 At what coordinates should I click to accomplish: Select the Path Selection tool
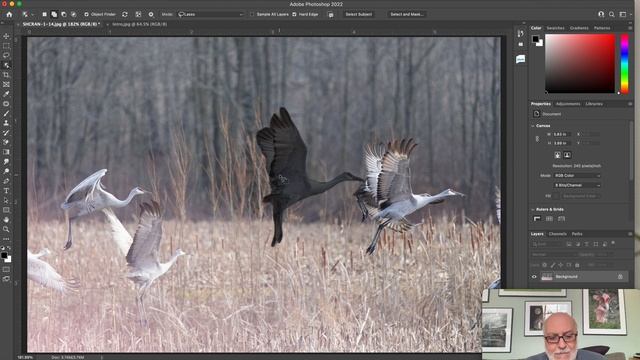click(x=6, y=200)
